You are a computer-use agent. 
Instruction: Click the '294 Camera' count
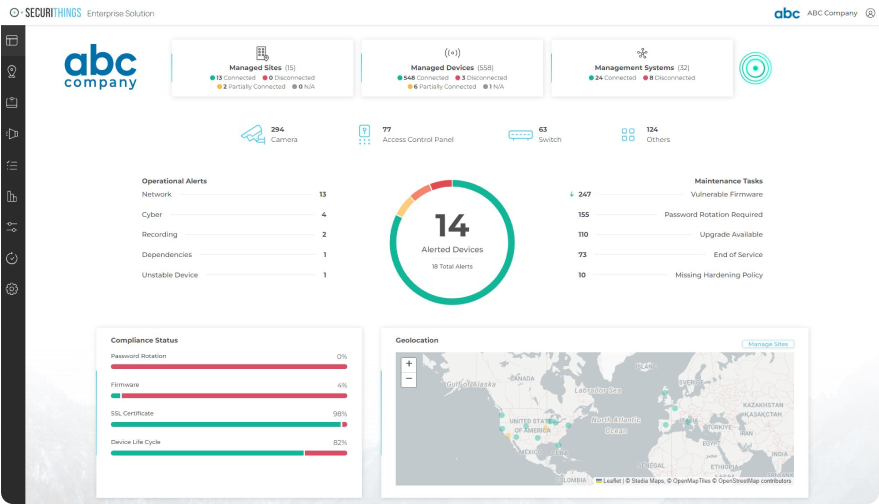click(x=284, y=135)
